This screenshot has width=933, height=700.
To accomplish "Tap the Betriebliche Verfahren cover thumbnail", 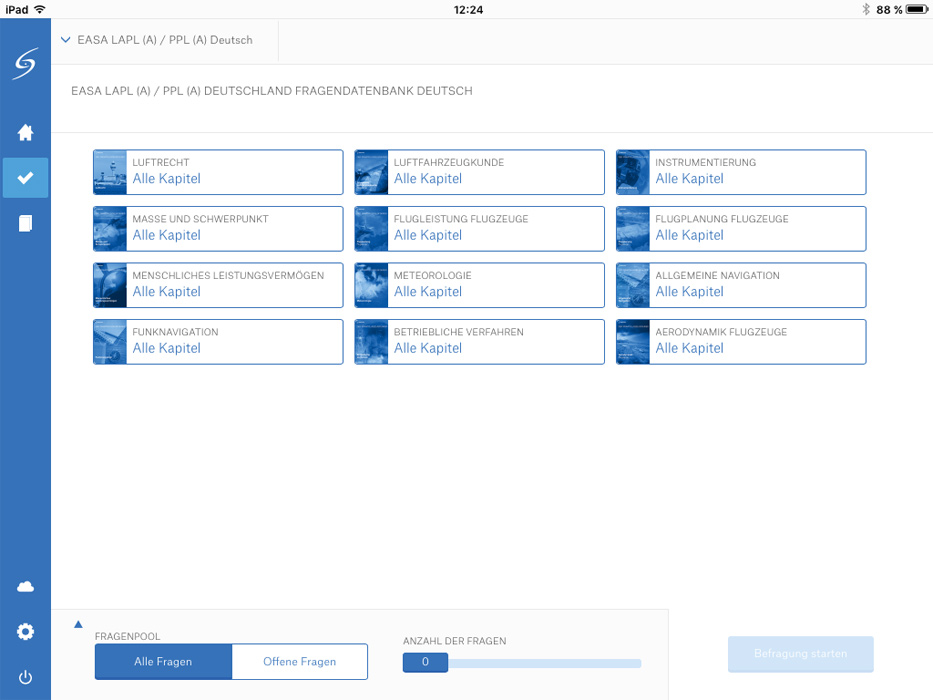I will click(x=371, y=342).
